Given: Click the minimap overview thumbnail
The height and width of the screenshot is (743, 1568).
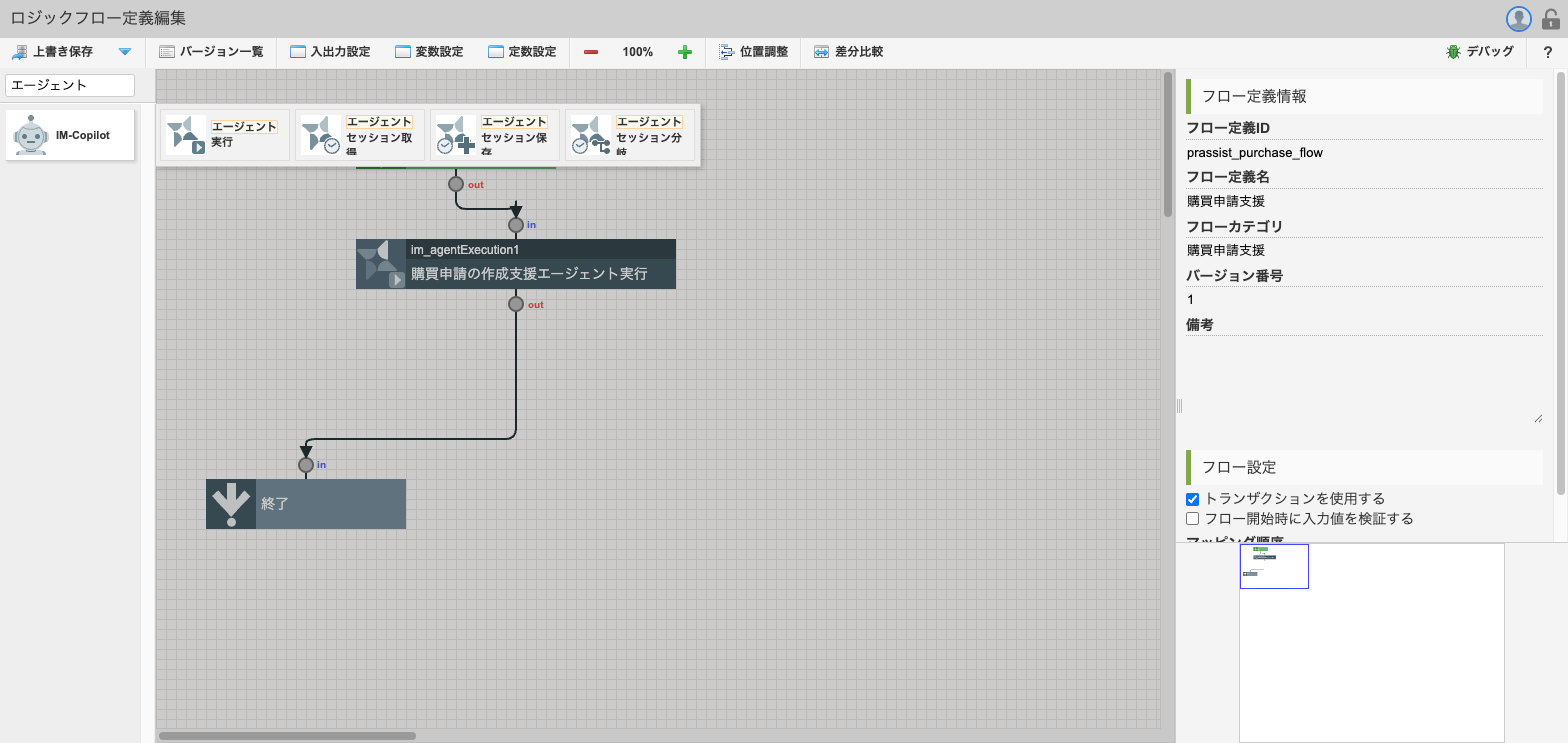Looking at the screenshot, I should click(1372, 643).
